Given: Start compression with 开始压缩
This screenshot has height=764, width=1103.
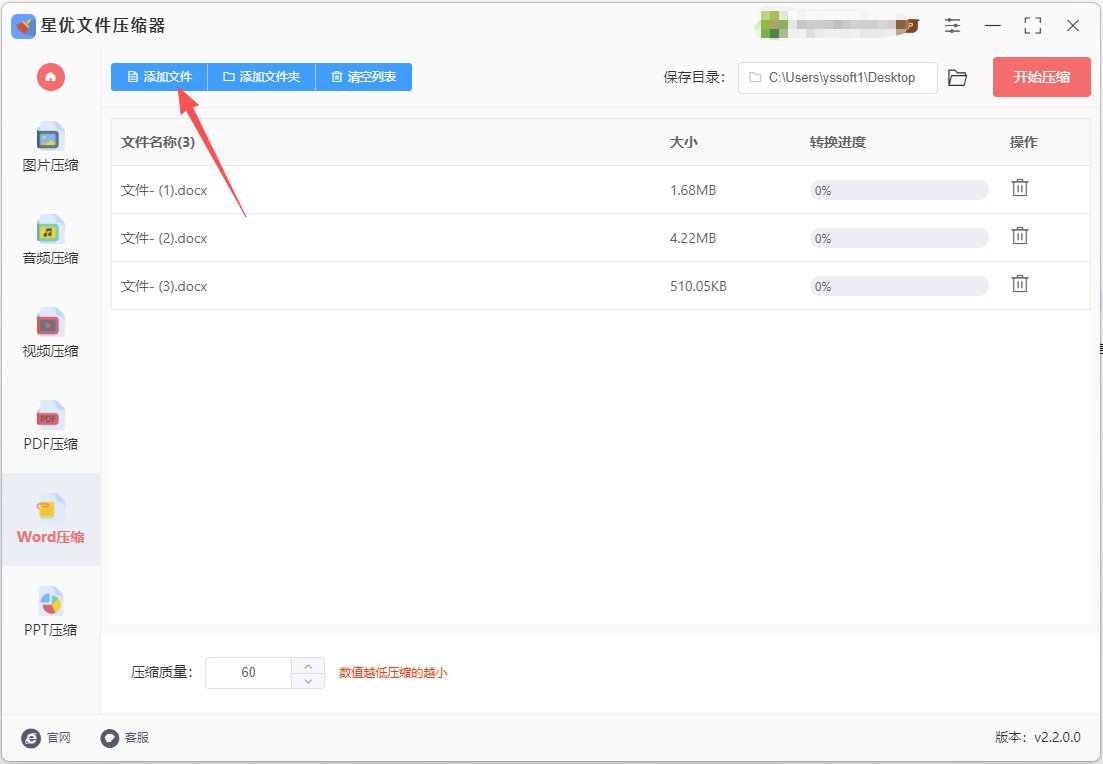Looking at the screenshot, I should [x=1042, y=77].
